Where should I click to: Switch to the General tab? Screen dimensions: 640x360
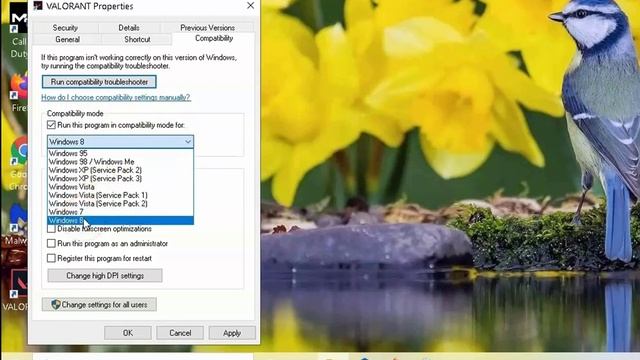pos(67,39)
